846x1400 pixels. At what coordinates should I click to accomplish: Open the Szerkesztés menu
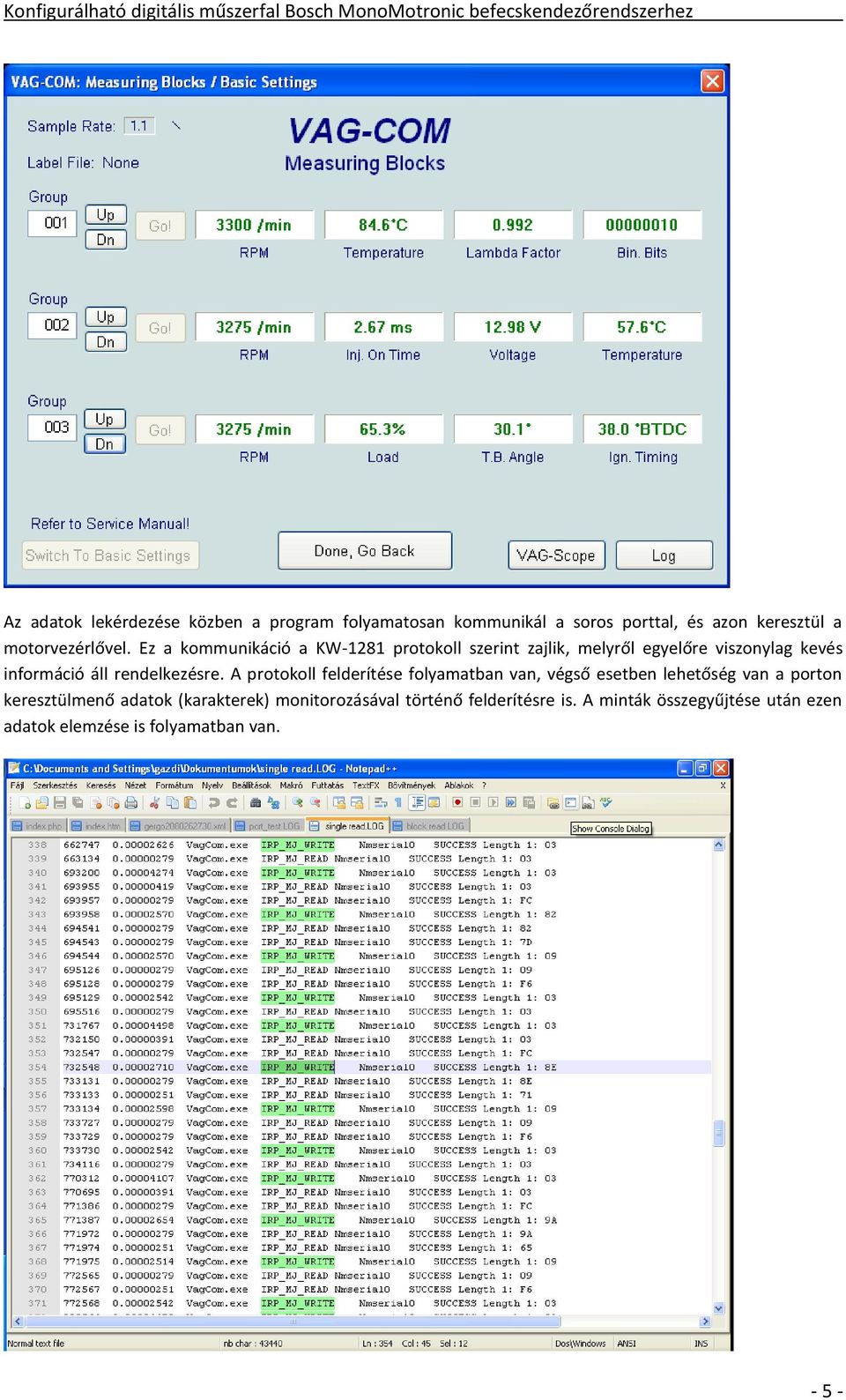click(55, 786)
